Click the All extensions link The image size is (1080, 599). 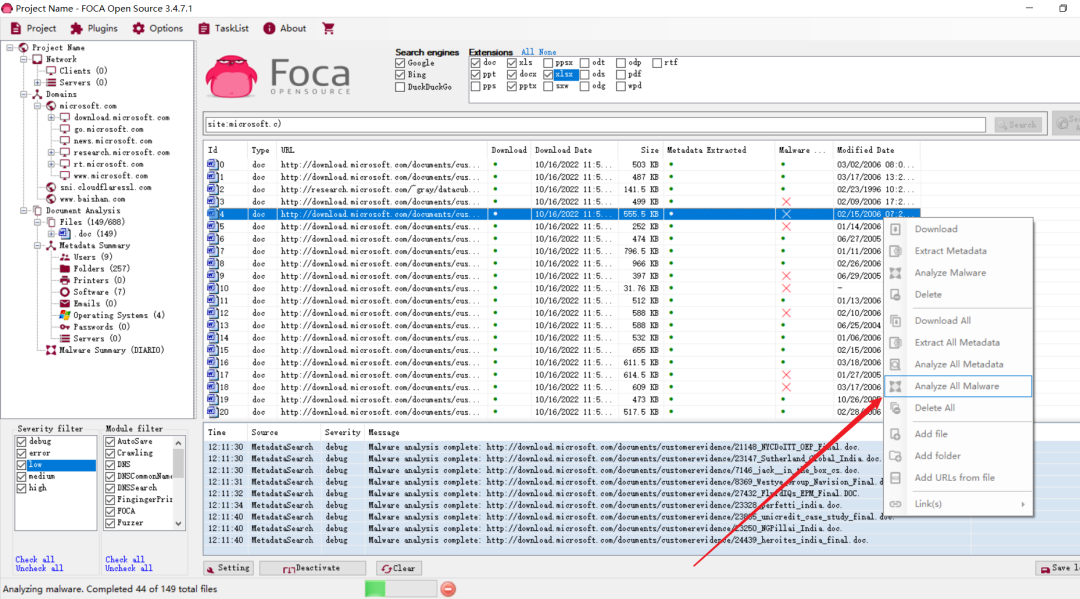[x=527, y=52]
